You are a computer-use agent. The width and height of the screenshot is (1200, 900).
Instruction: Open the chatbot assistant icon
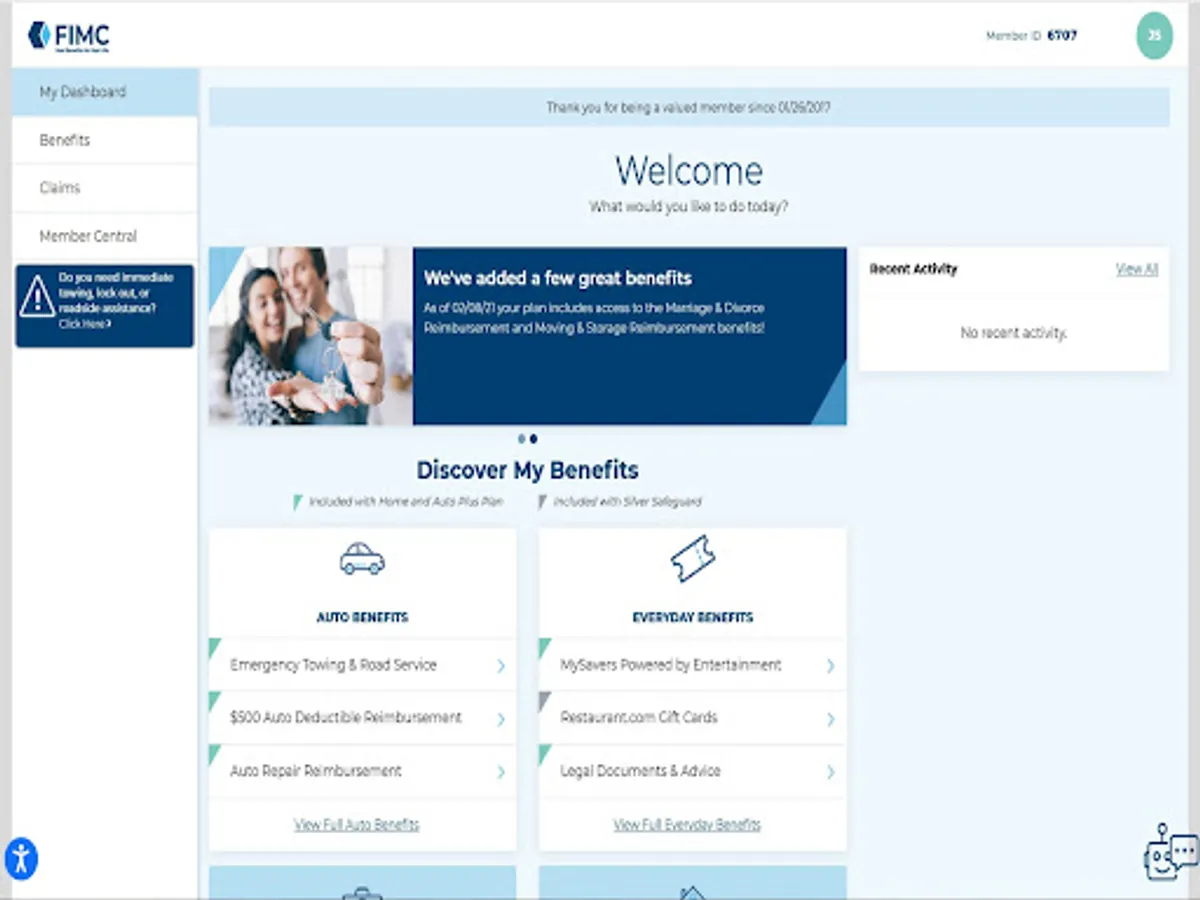point(1170,853)
